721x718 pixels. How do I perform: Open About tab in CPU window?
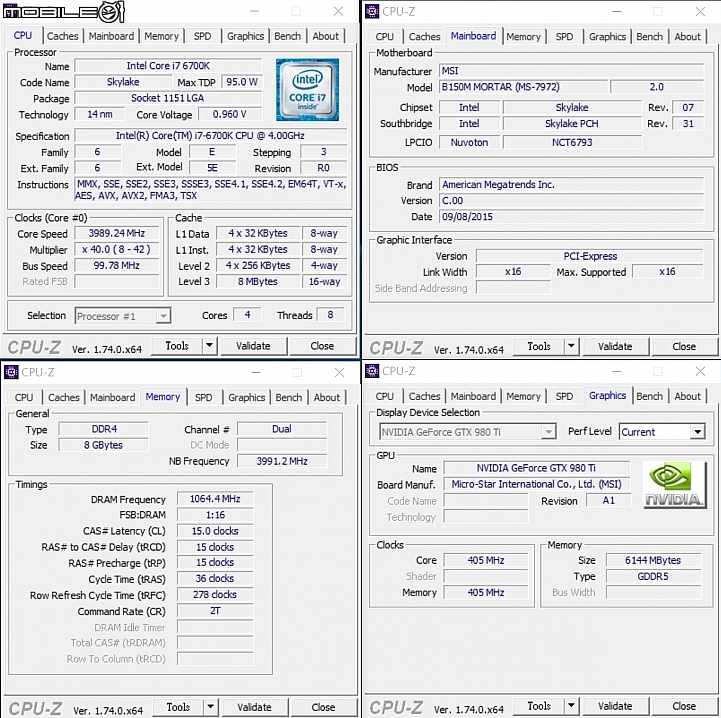[x=326, y=36]
